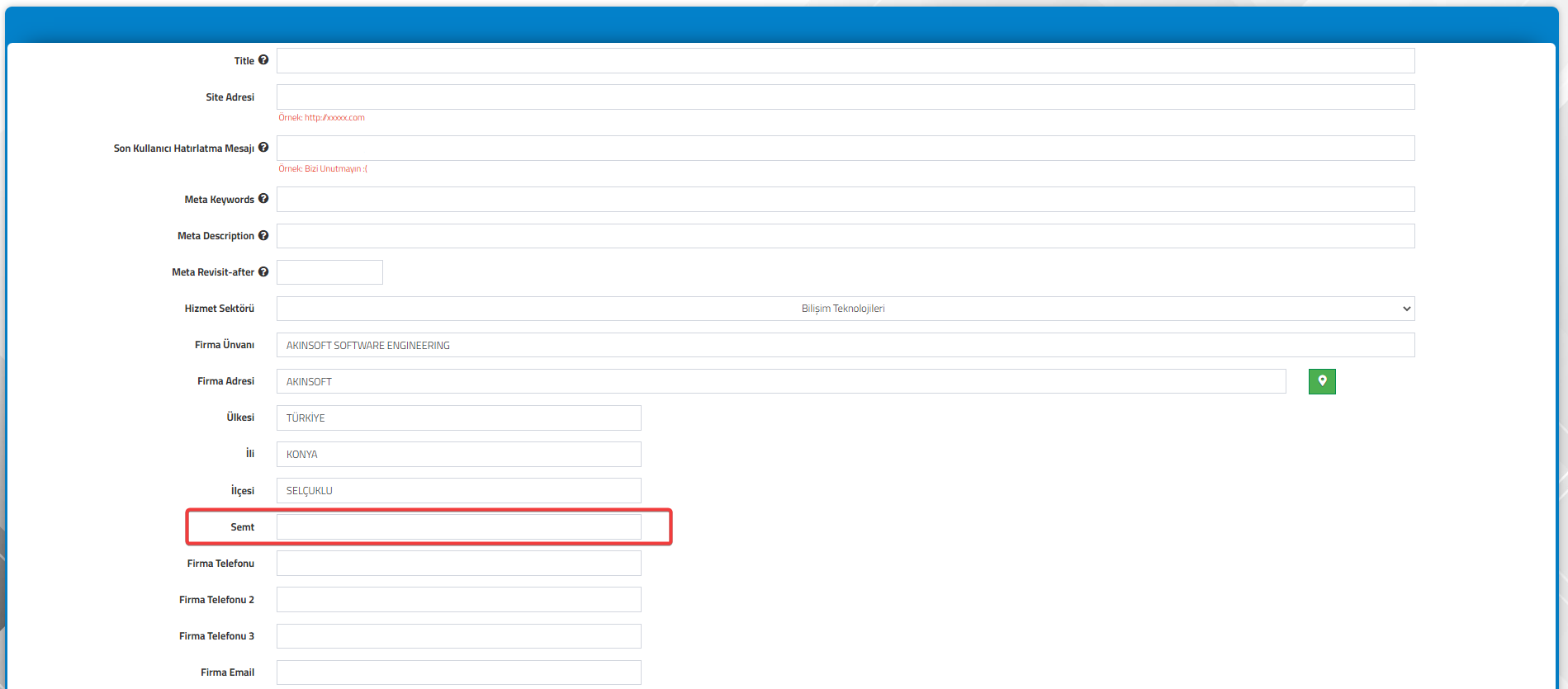Screen dimensions: 1568x689
Task: Focus the Firma Email input field
Action: coord(459,672)
